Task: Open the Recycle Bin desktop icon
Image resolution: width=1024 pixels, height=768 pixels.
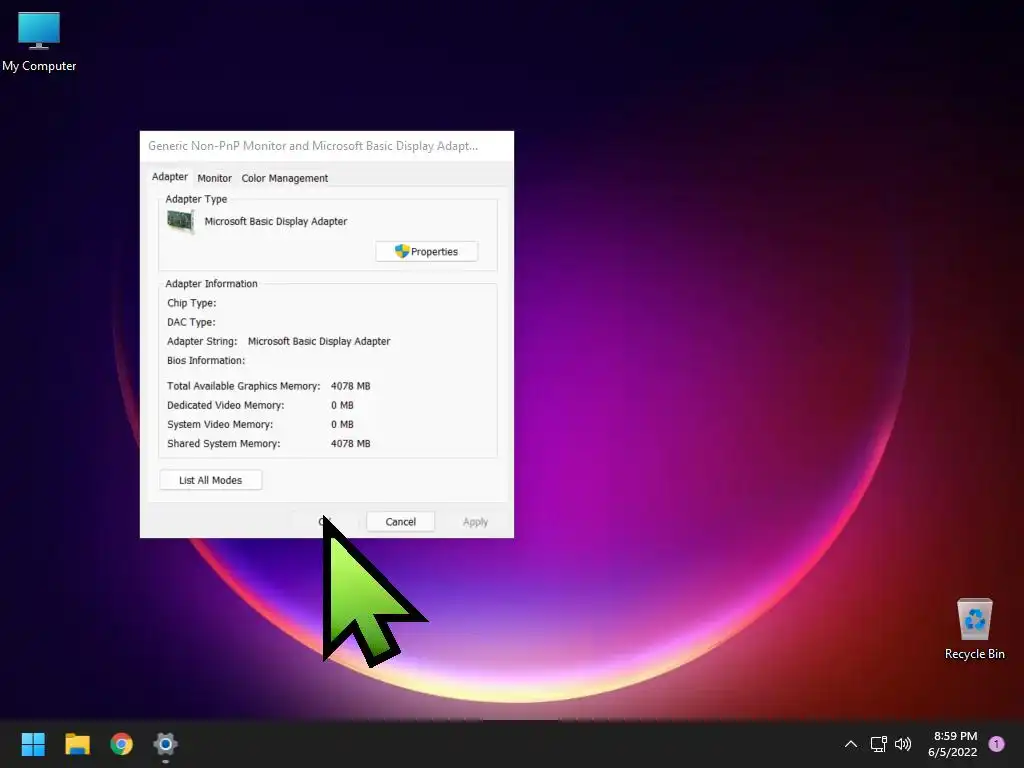Action: tap(974, 629)
